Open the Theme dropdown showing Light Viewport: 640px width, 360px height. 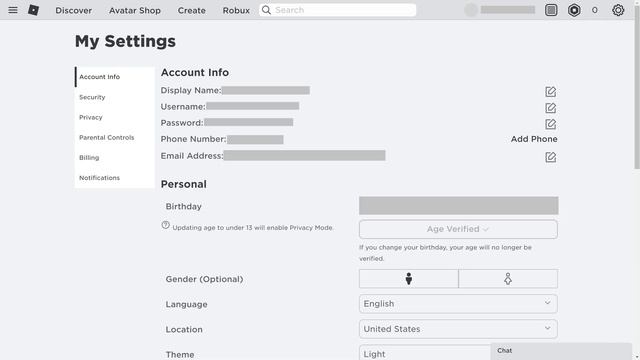424,353
